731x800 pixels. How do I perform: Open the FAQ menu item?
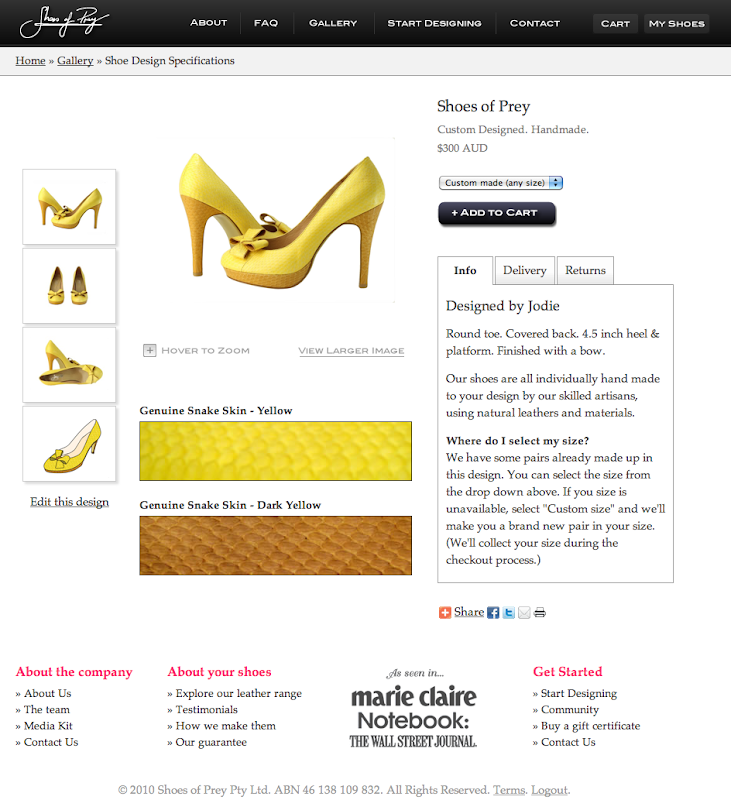point(266,23)
